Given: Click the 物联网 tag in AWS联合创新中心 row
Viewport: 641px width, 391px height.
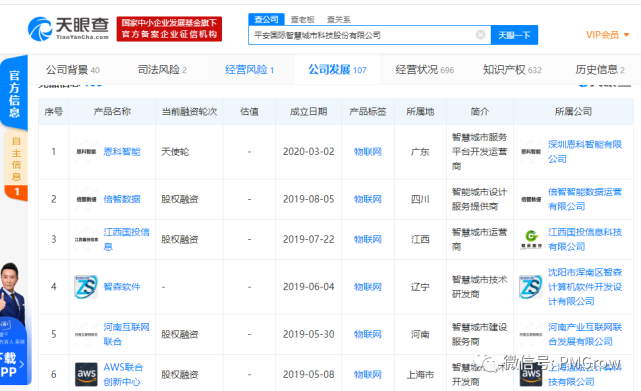Looking at the screenshot, I should click(x=368, y=374).
